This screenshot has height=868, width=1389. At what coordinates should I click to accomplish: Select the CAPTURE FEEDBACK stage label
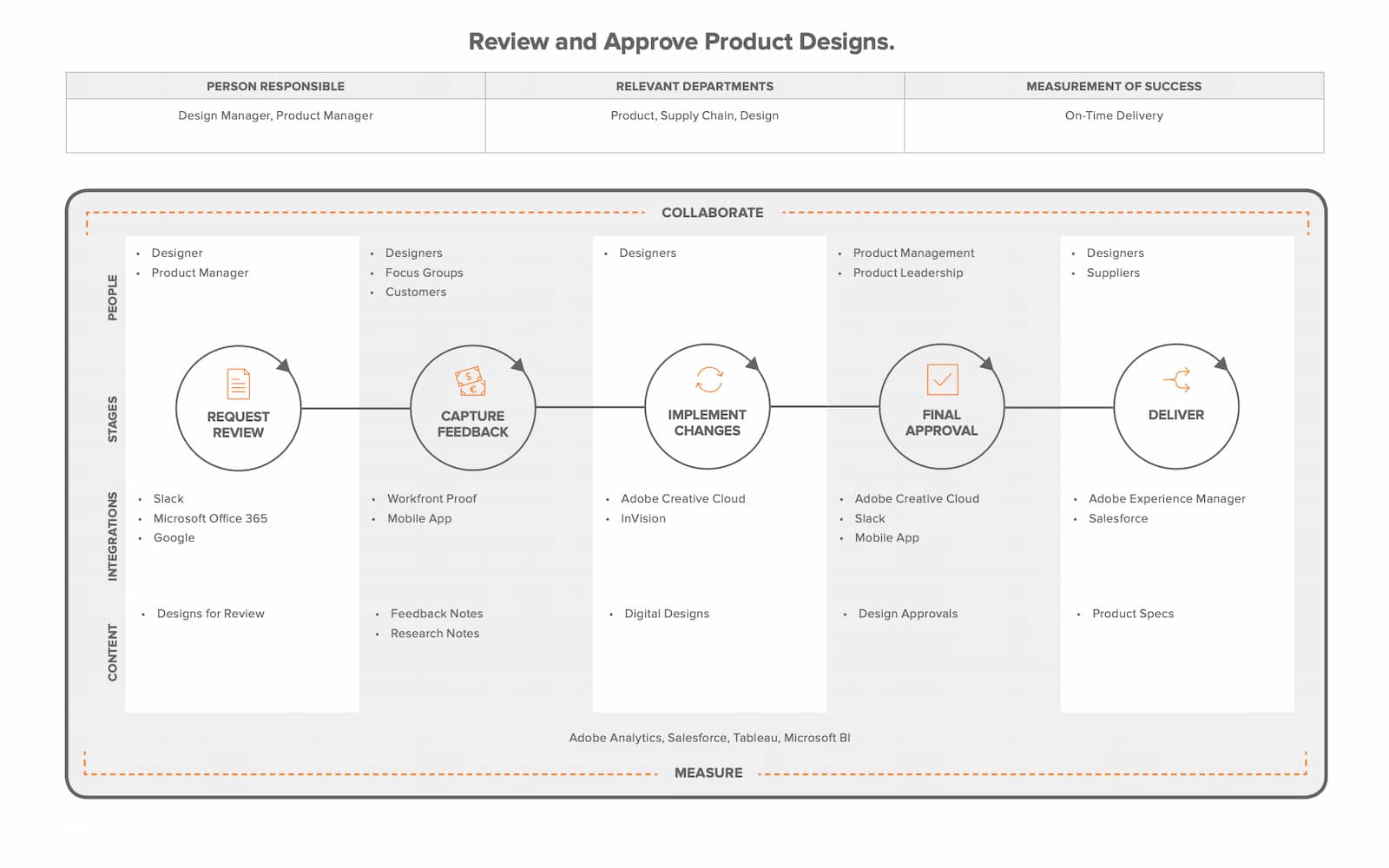pos(472,424)
